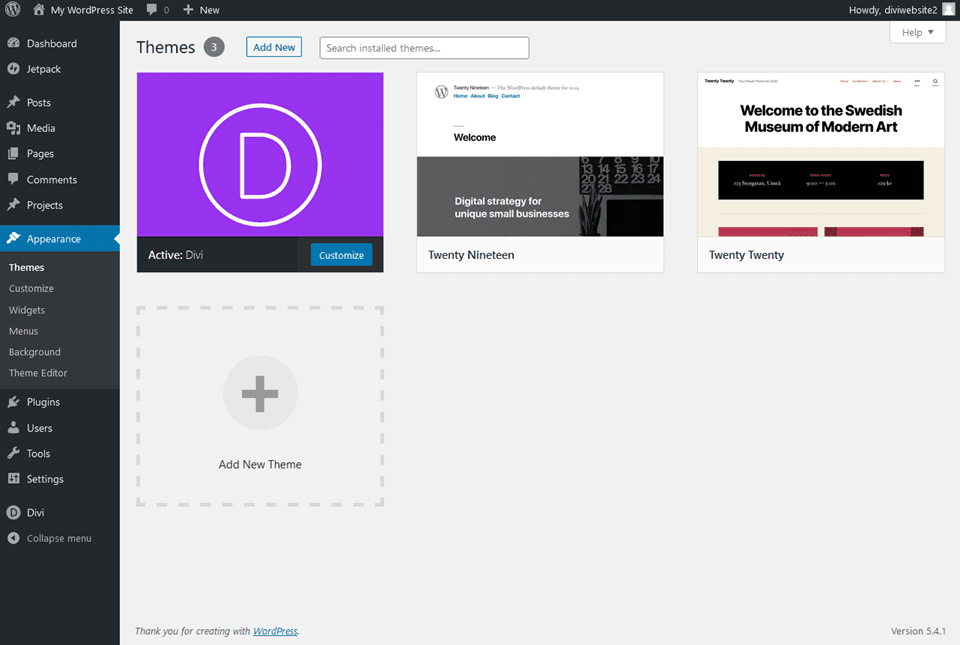Expand the Help dropdown panel

click(917, 31)
